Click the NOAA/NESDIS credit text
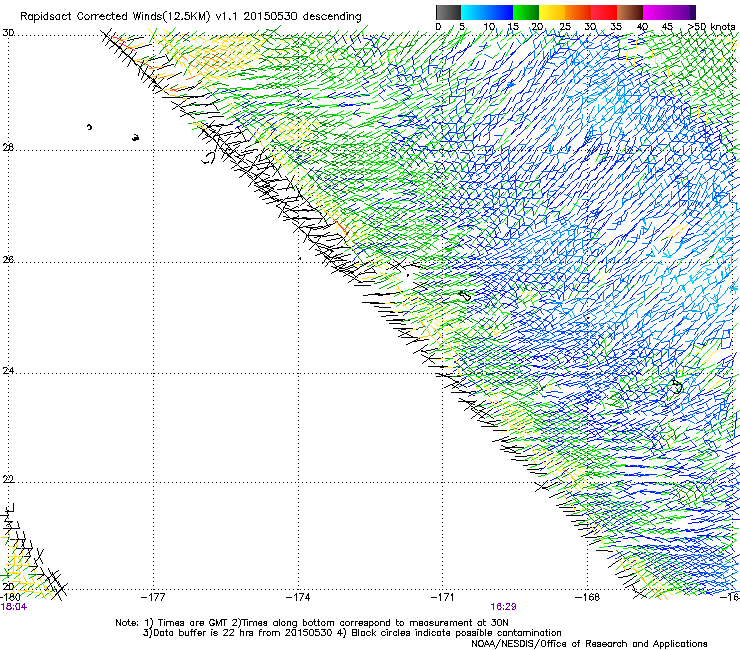740x650 pixels. [x=589, y=643]
